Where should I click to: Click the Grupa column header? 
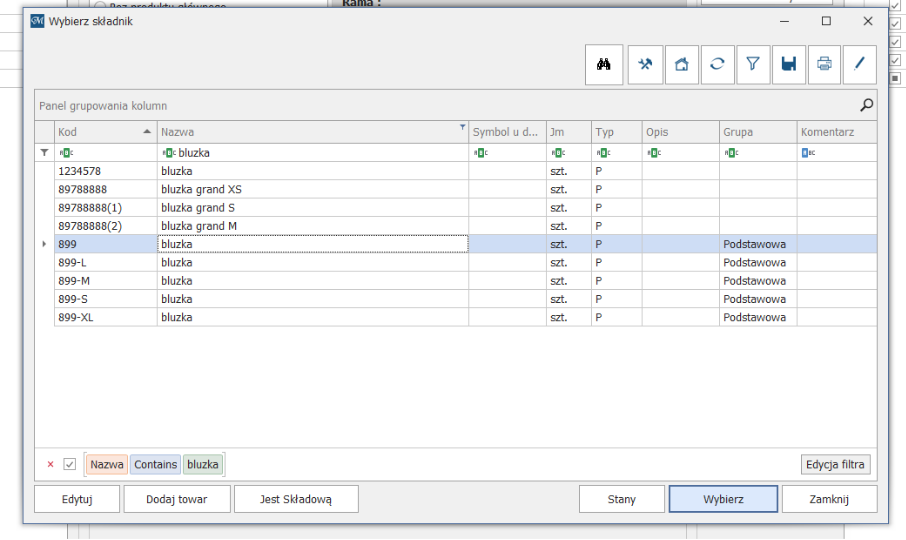pyautogui.click(x=757, y=132)
